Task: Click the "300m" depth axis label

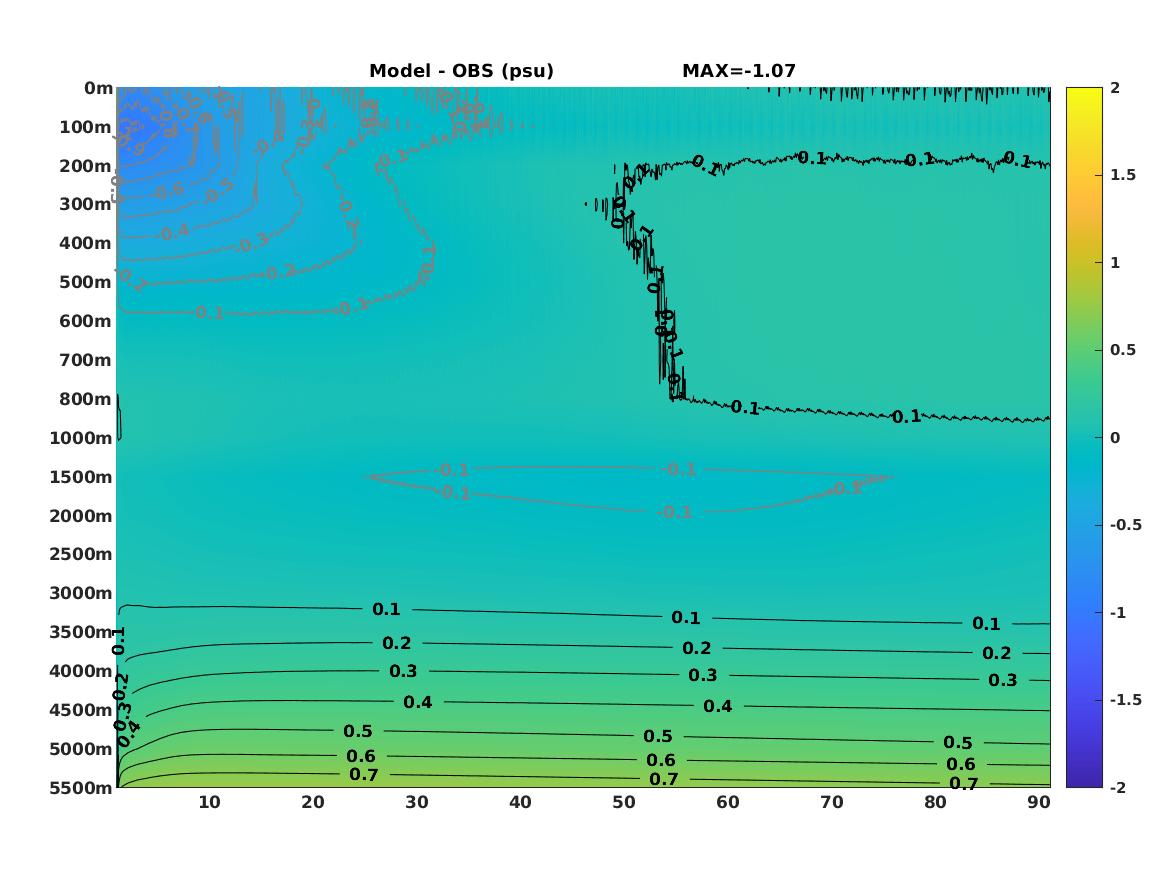Action: (86, 205)
